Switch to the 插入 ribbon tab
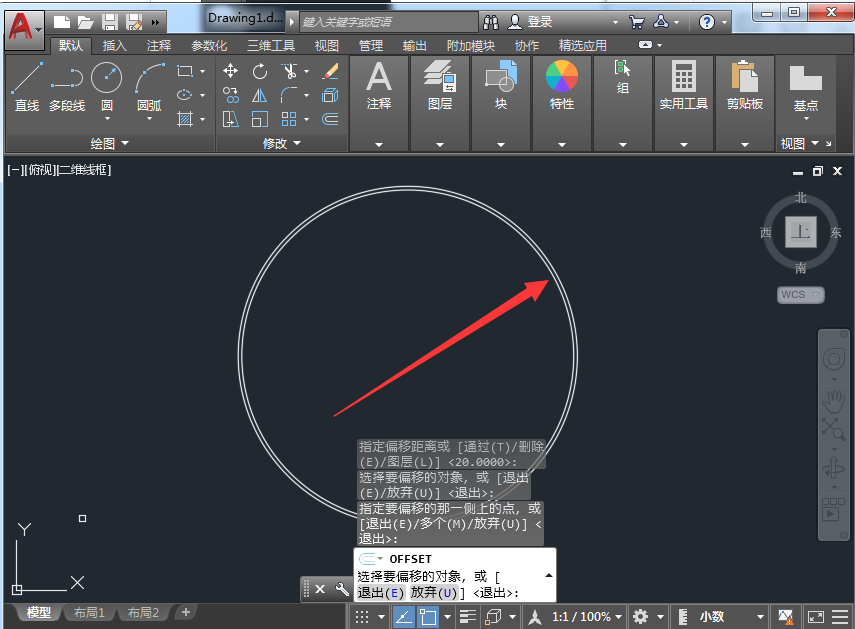Viewport: 855px width, 629px height. [x=115, y=46]
